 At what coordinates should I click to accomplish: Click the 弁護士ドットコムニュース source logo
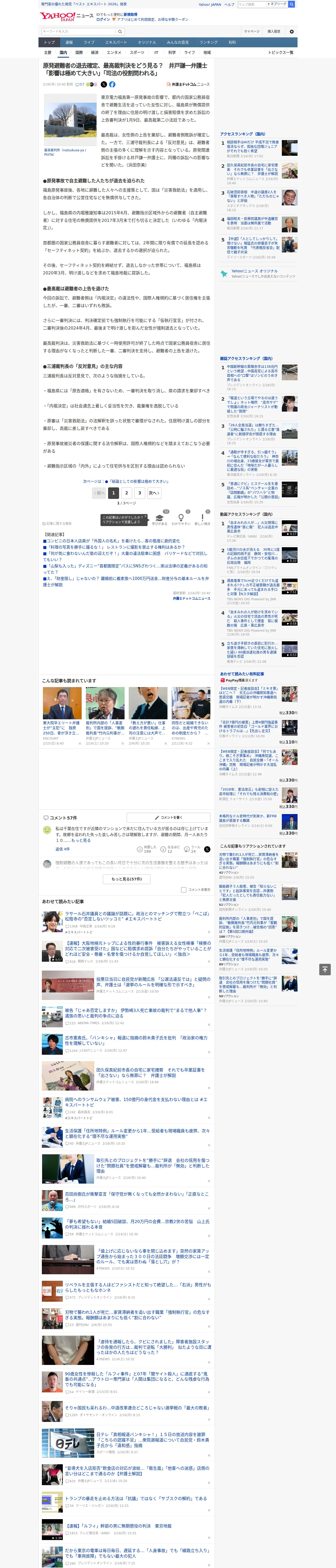pos(188,85)
